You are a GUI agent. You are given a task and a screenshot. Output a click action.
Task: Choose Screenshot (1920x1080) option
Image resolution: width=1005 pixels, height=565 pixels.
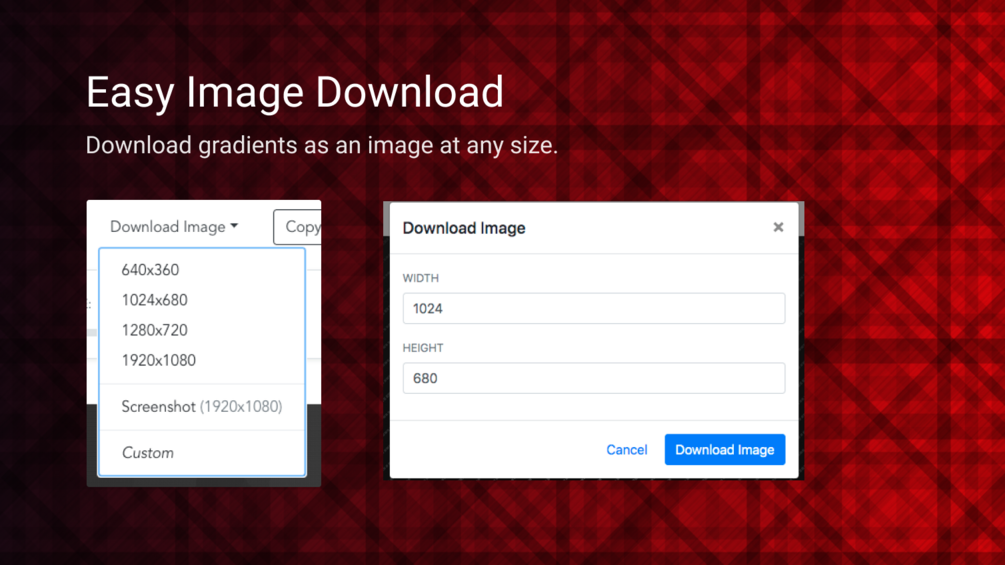coord(202,407)
